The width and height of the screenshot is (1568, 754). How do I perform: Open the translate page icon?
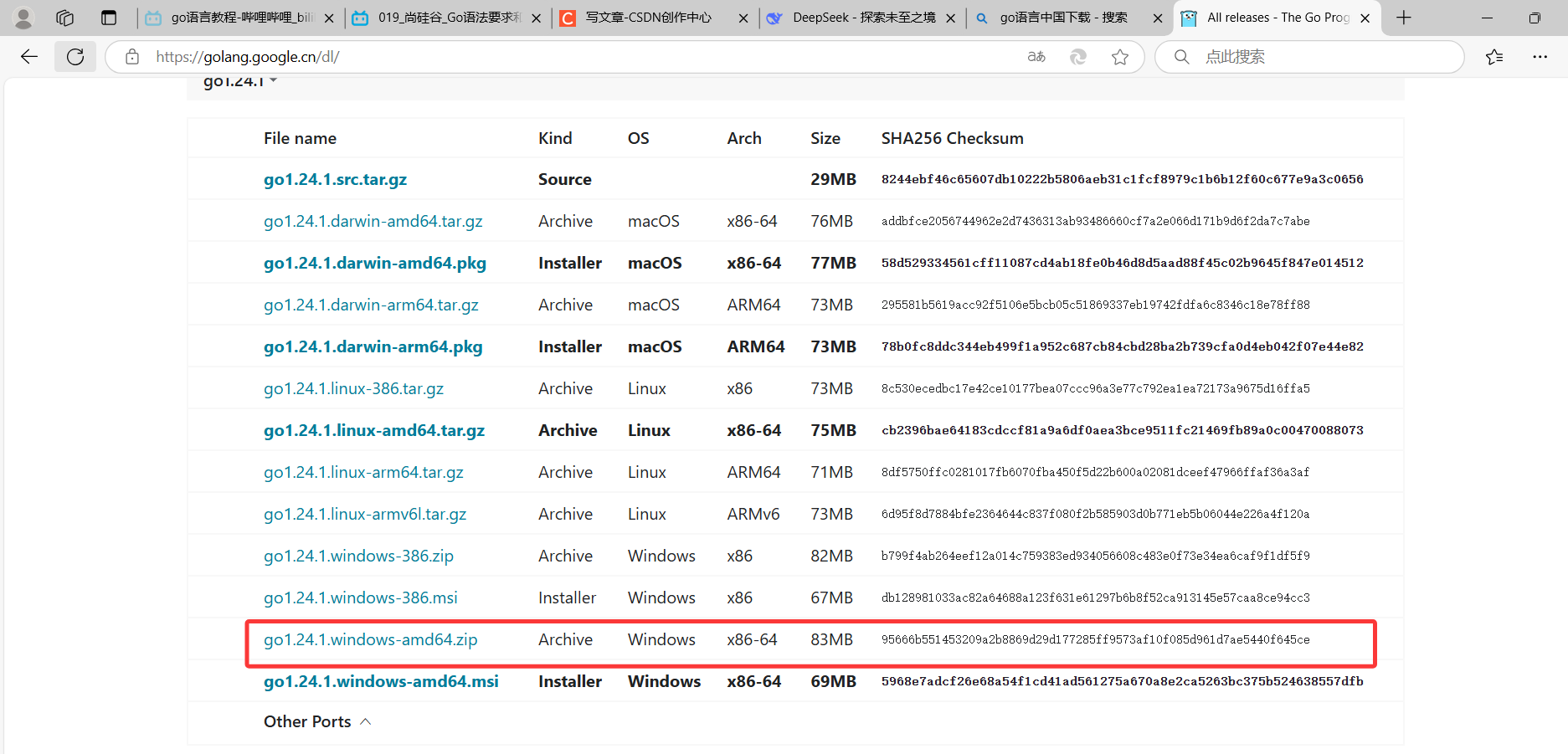click(1036, 57)
